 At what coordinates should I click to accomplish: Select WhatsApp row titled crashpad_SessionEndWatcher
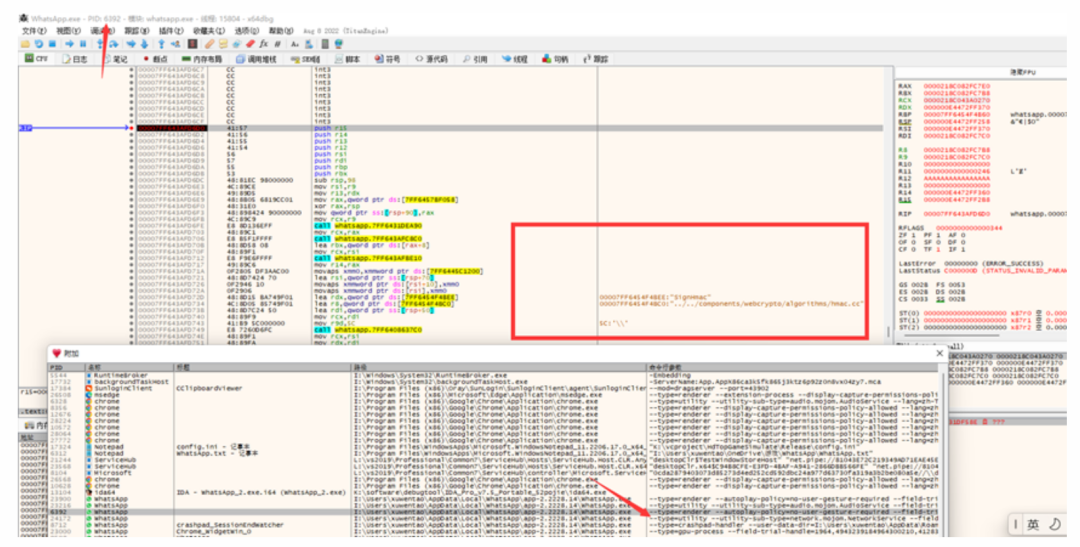(x=494, y=525)
